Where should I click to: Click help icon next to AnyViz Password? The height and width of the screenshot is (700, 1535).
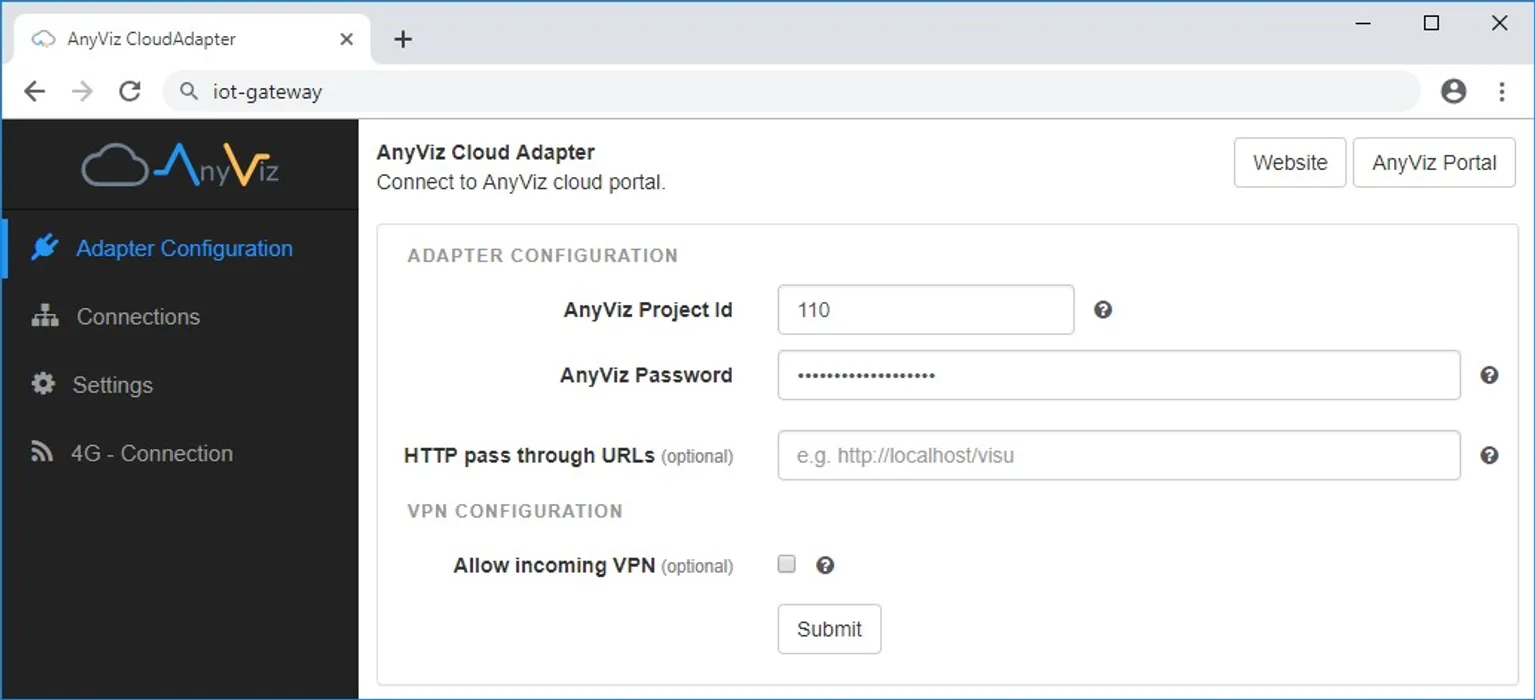point(1489,375)
